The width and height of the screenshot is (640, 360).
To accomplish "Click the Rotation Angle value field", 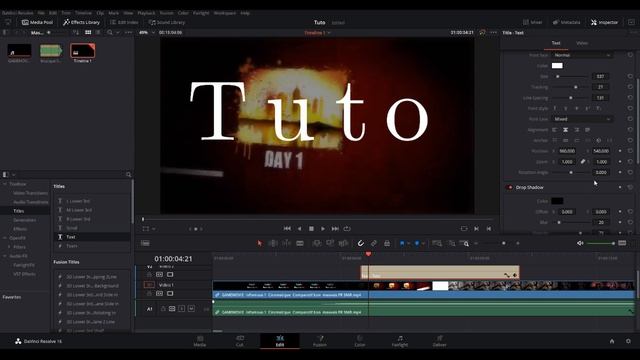I will click(x=601, y=172).
